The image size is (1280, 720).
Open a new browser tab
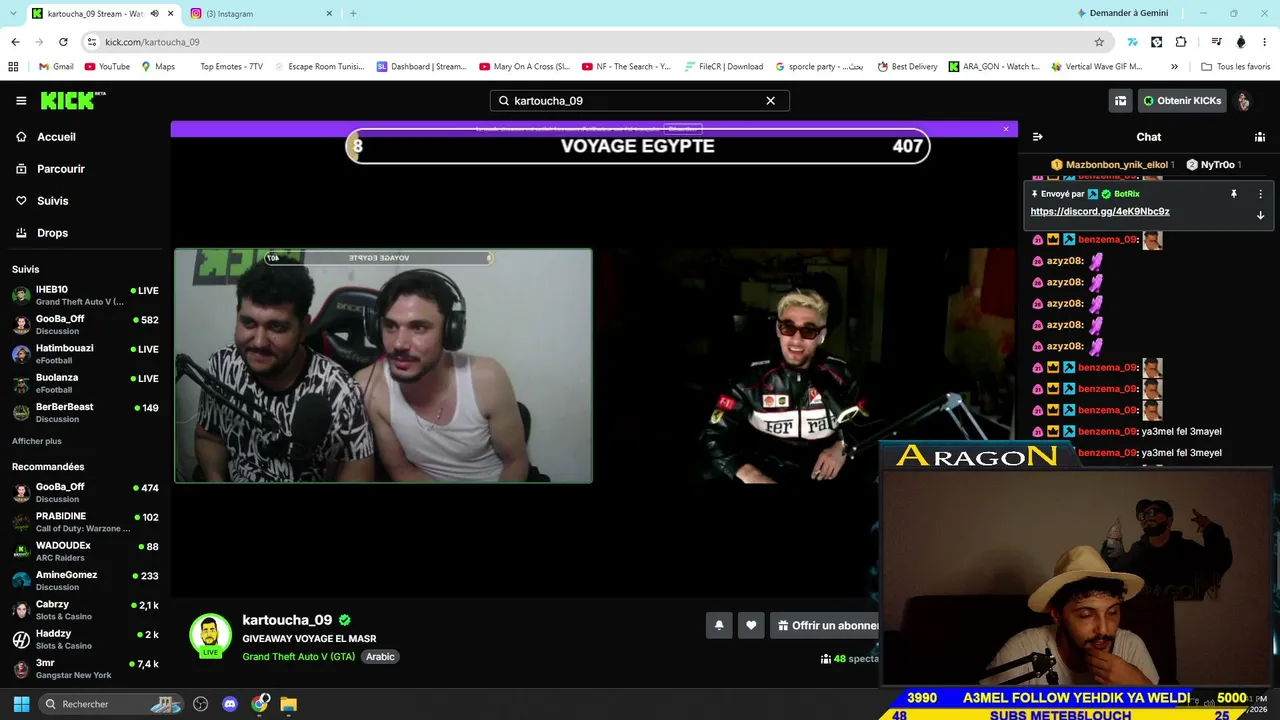(x=353, y=14)
